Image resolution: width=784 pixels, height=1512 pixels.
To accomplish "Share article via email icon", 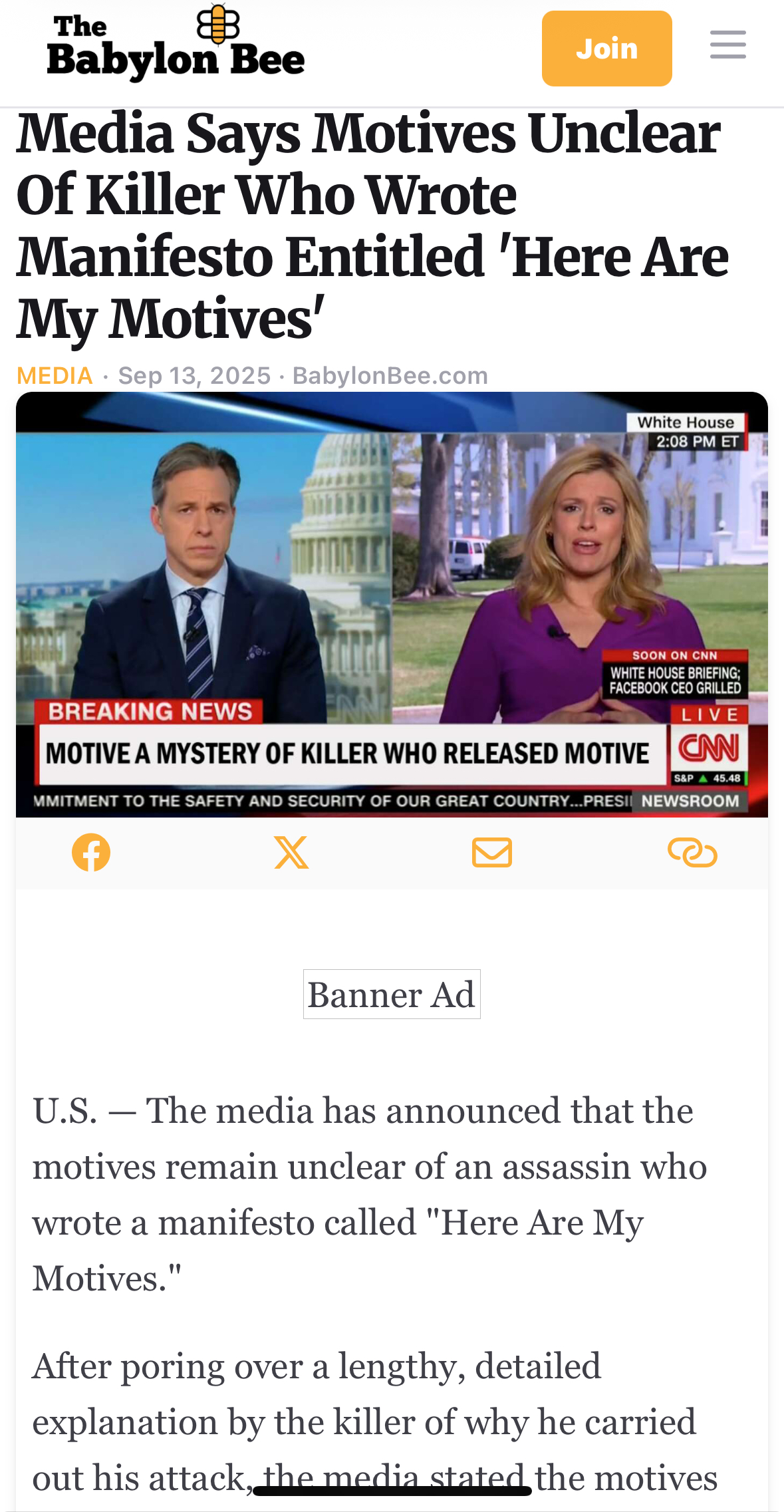I will click(492, 852).
